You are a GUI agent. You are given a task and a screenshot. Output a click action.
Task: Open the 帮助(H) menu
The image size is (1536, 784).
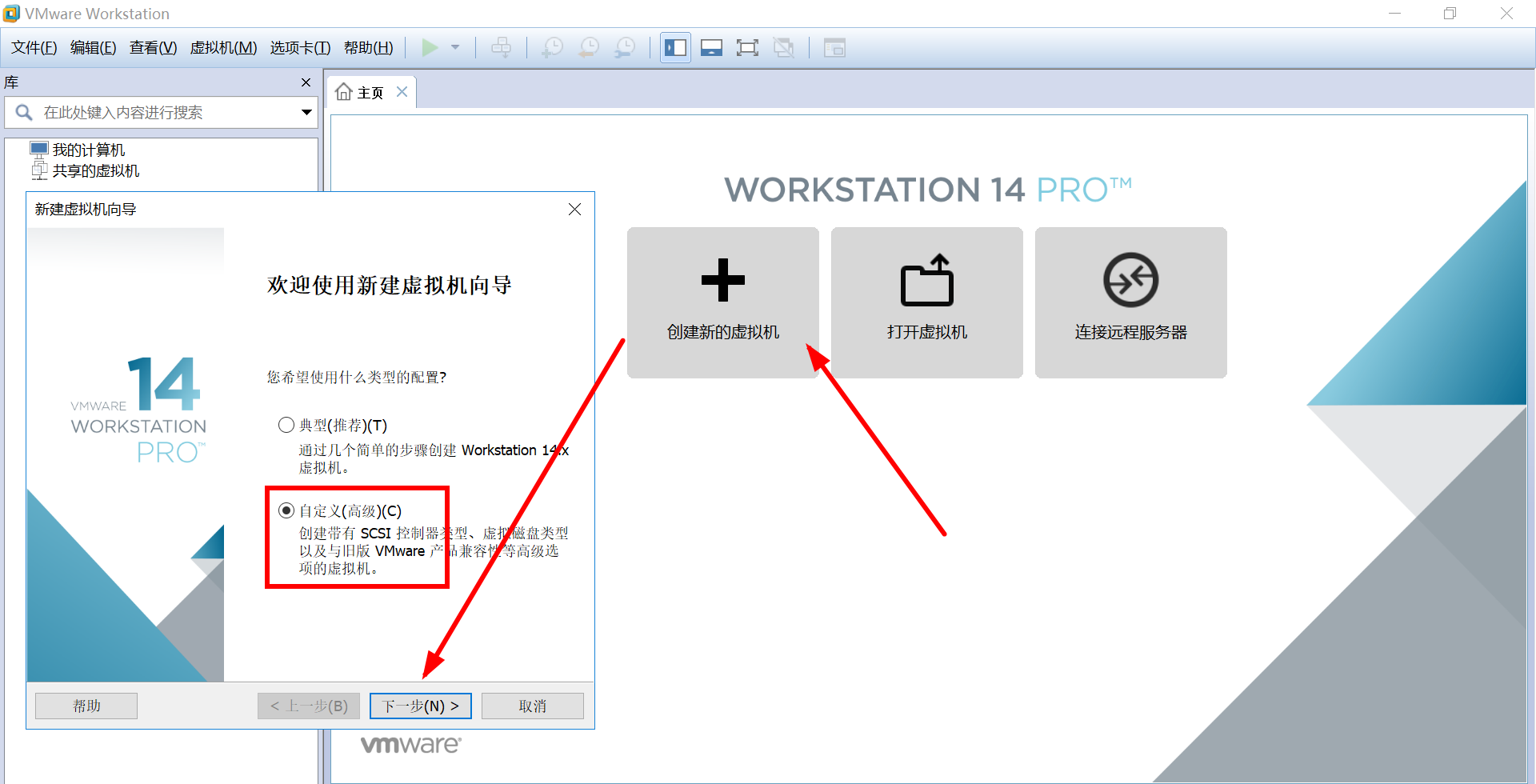coord(368,48)
